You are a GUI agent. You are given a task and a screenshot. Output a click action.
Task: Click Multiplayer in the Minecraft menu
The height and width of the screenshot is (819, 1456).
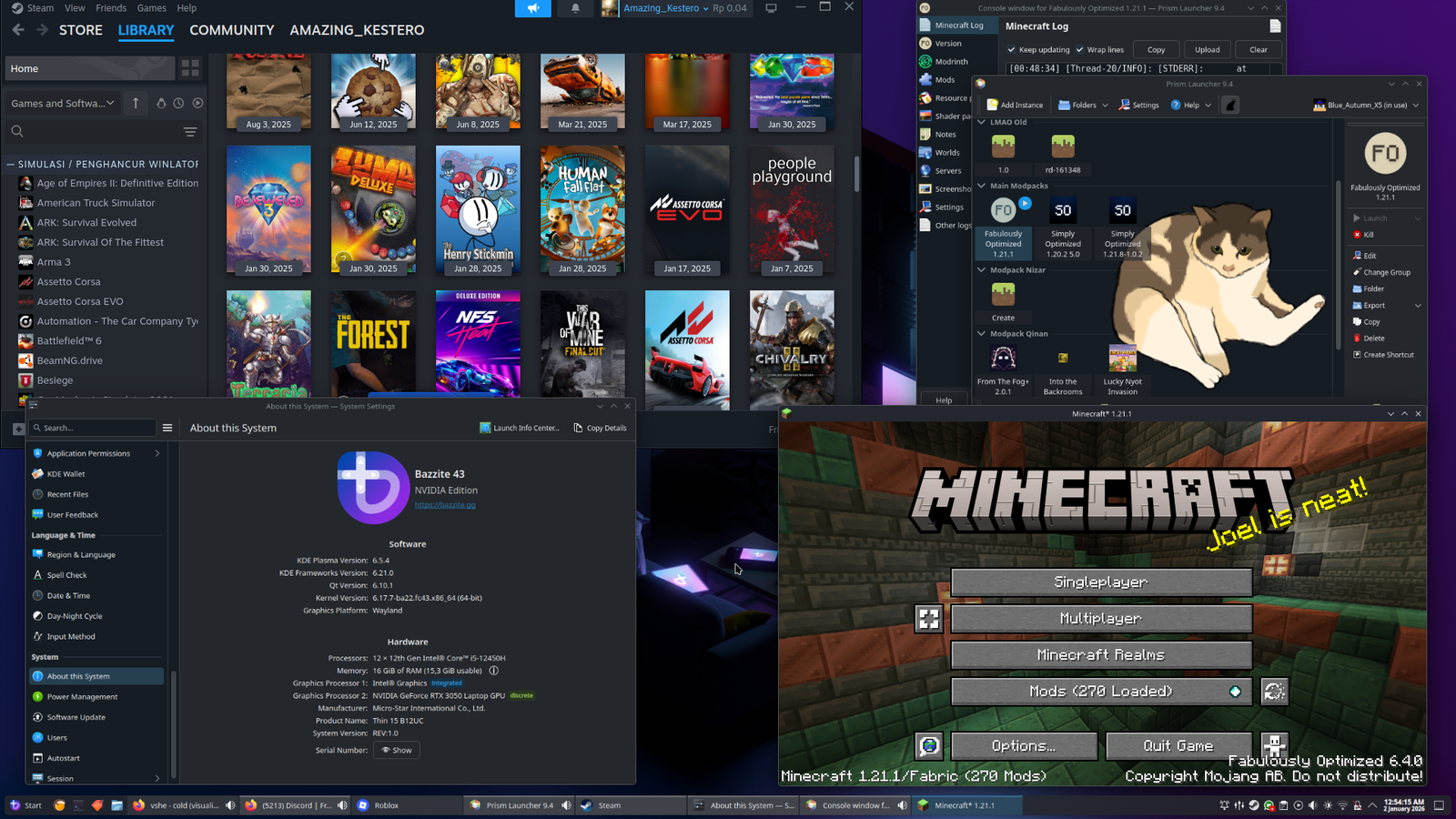(x=1100, y=618)
